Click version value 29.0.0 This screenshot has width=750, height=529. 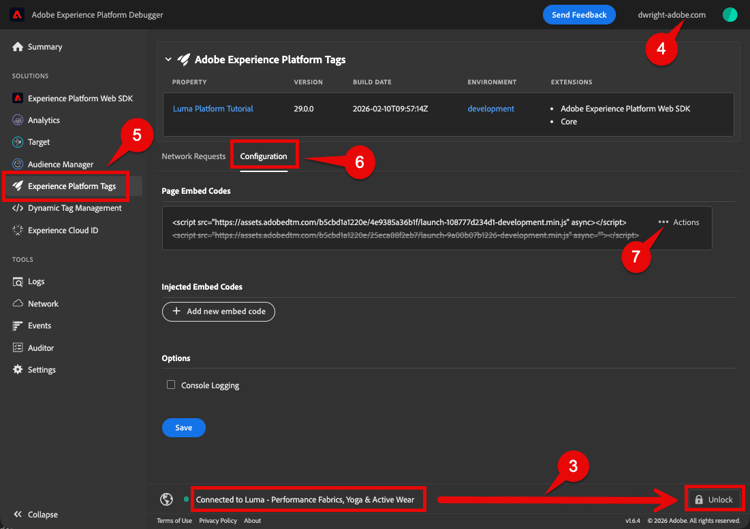coord(304,109)
